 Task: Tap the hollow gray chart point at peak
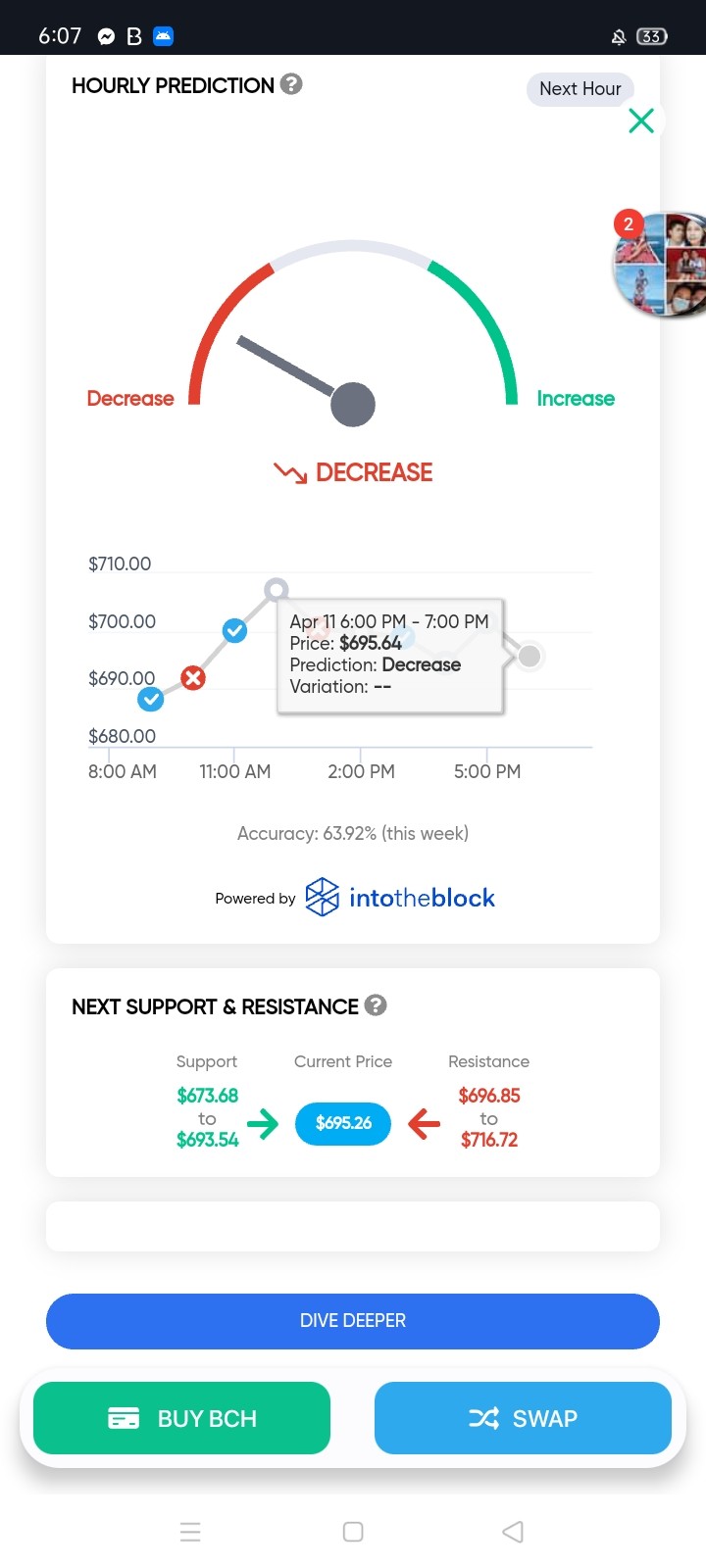click(x=277, y=589)
